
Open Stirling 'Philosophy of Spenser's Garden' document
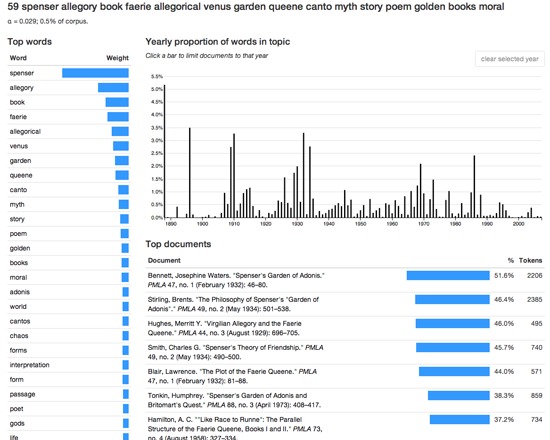click(x=233, y=304)
